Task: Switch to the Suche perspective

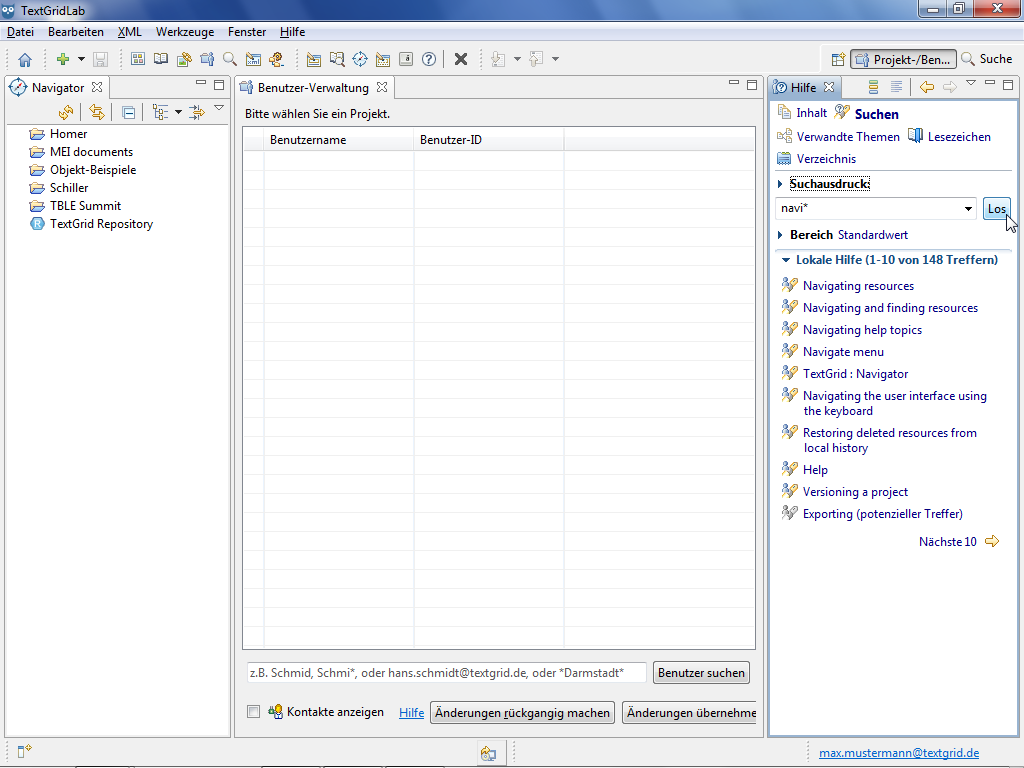Action: tap(986, 59)
